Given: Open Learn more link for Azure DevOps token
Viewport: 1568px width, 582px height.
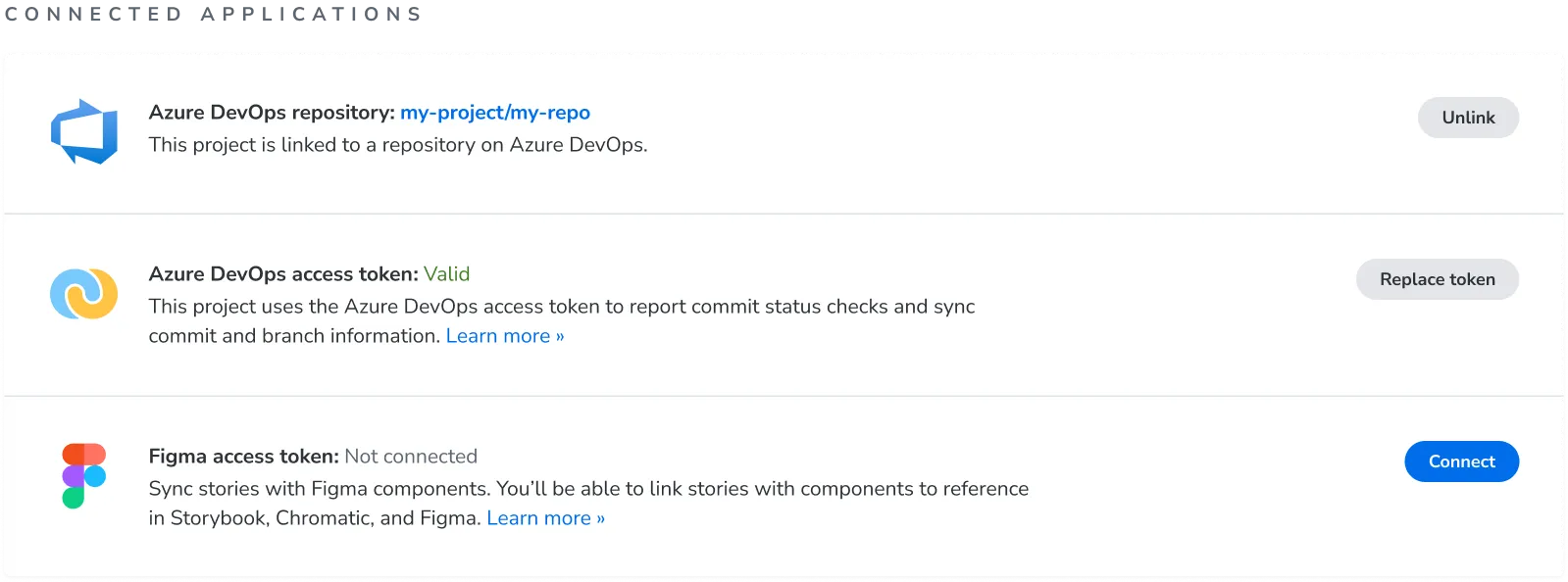Looking at the screenshot, I should point(505,336).
